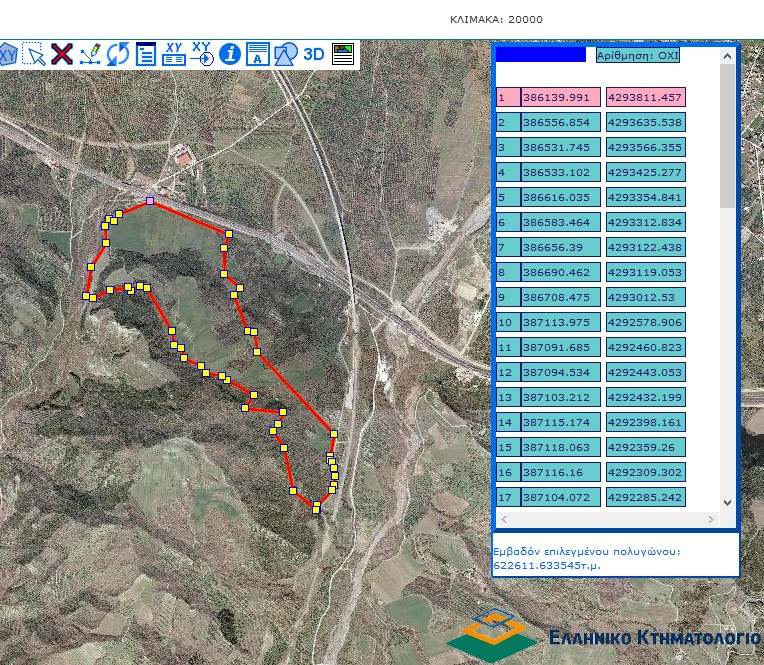The image size is (764, 665).
Task: Open the XY coordinate table tool
Action: [x=174, y=54]
